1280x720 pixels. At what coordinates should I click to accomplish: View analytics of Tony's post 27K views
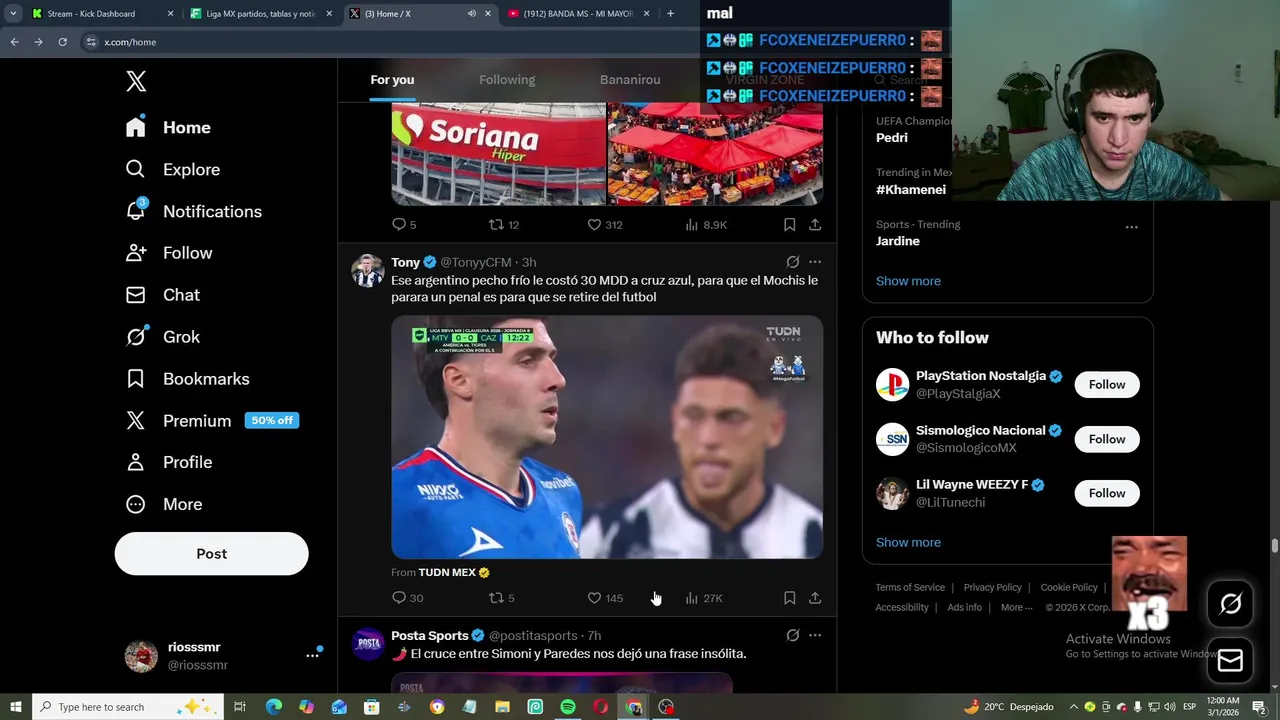(703, 598)
